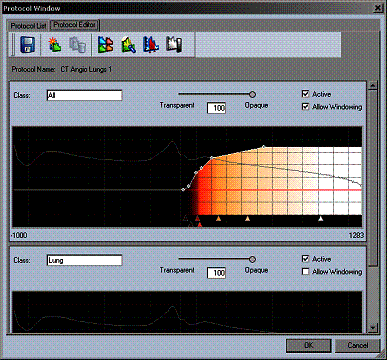This screenshot has height=360, width=387.
Task: Select the bright red marker in lower row
Action: coord(200,225)
